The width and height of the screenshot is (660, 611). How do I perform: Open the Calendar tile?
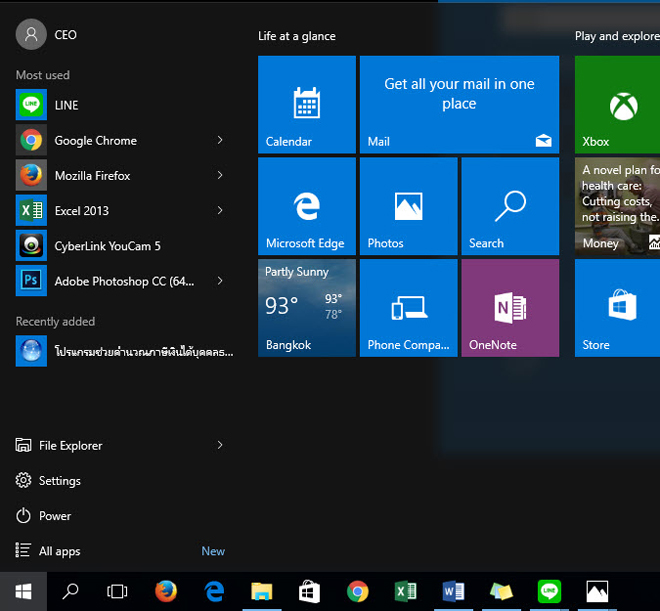coord(306,105)
